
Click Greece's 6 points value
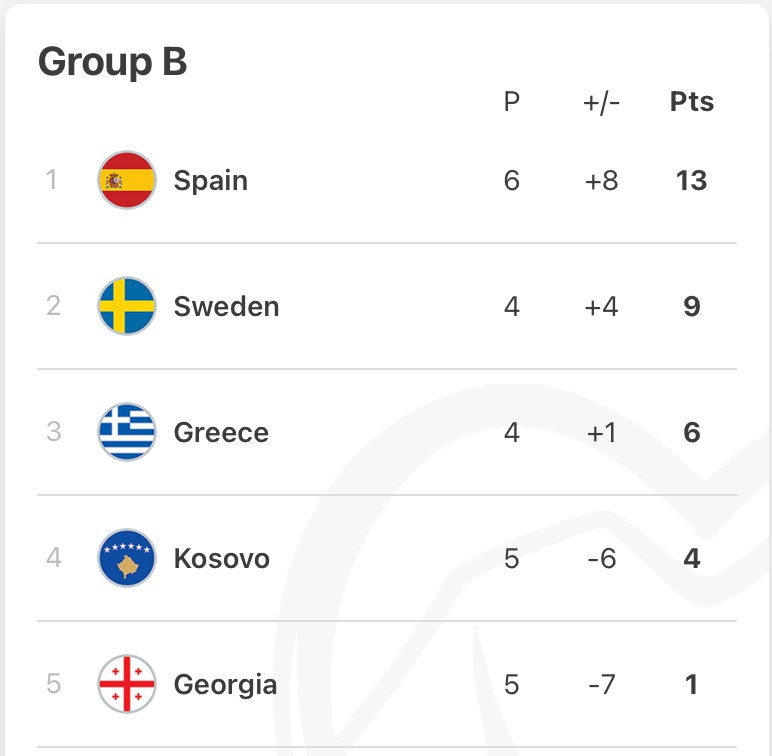pyautogui.click(x=692, y=432)
